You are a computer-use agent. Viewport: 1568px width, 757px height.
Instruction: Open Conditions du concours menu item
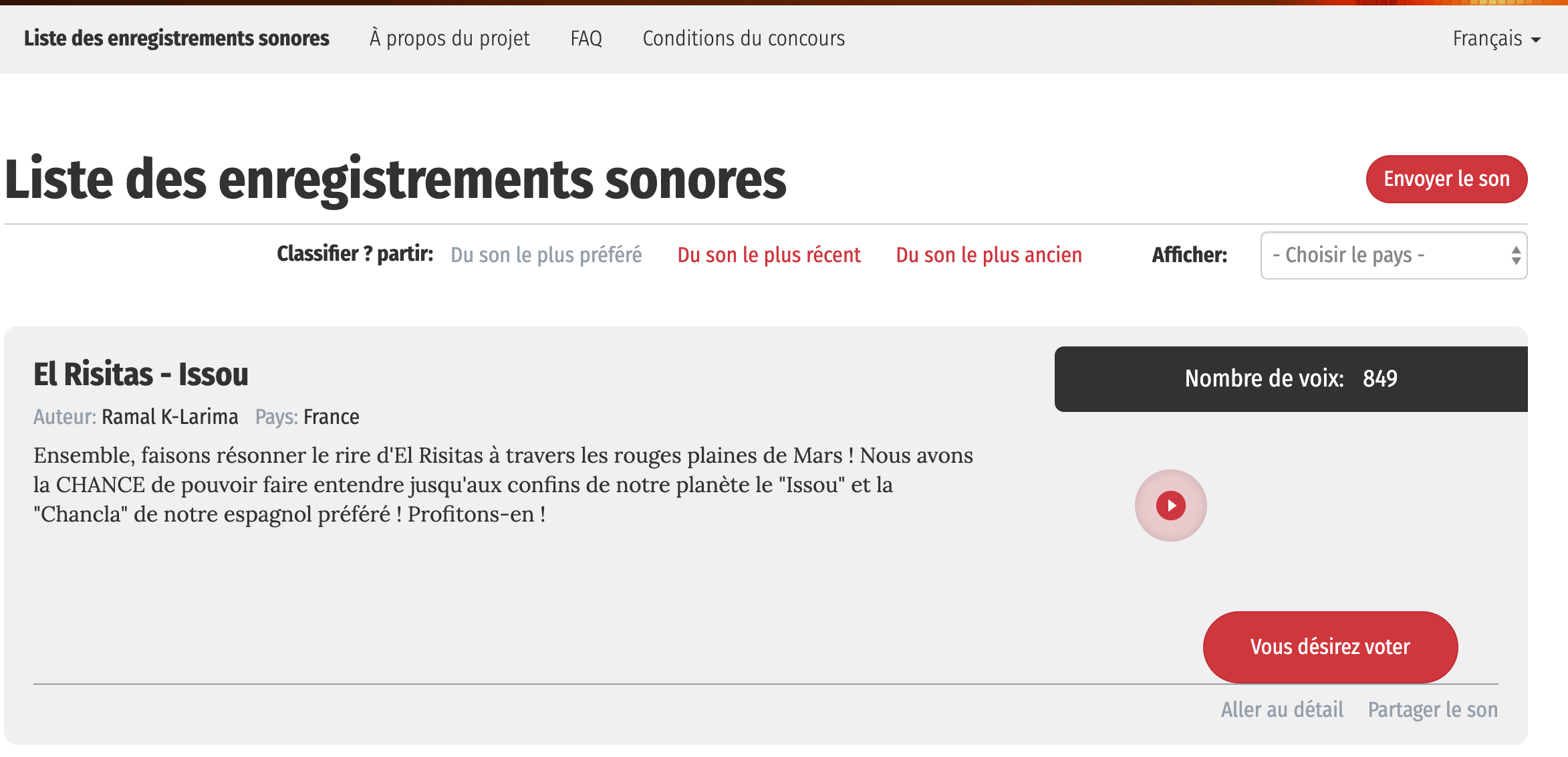point(744,39)
